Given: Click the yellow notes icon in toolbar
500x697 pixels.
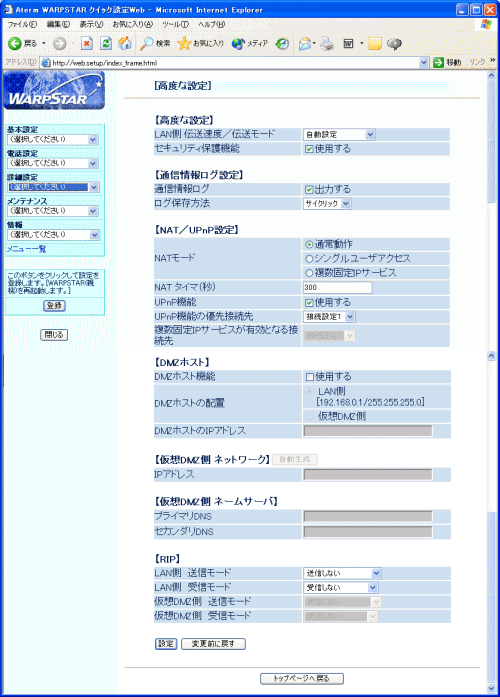Looking at the screenshot, I should 375,43.
